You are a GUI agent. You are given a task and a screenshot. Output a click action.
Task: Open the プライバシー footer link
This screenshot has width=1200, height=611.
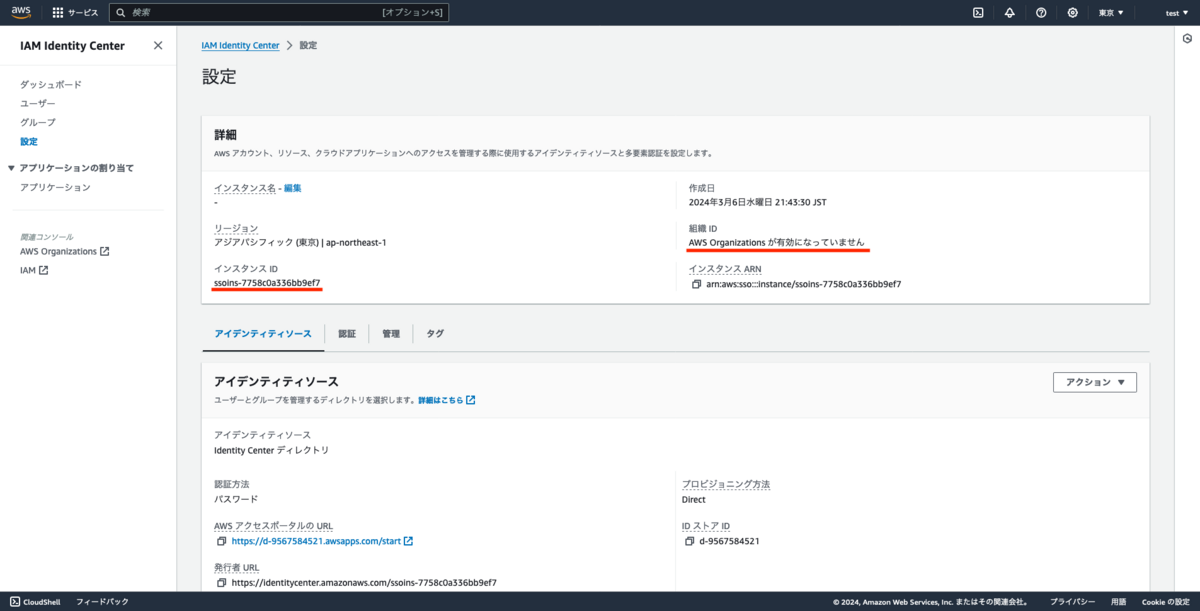(1072, 601)
